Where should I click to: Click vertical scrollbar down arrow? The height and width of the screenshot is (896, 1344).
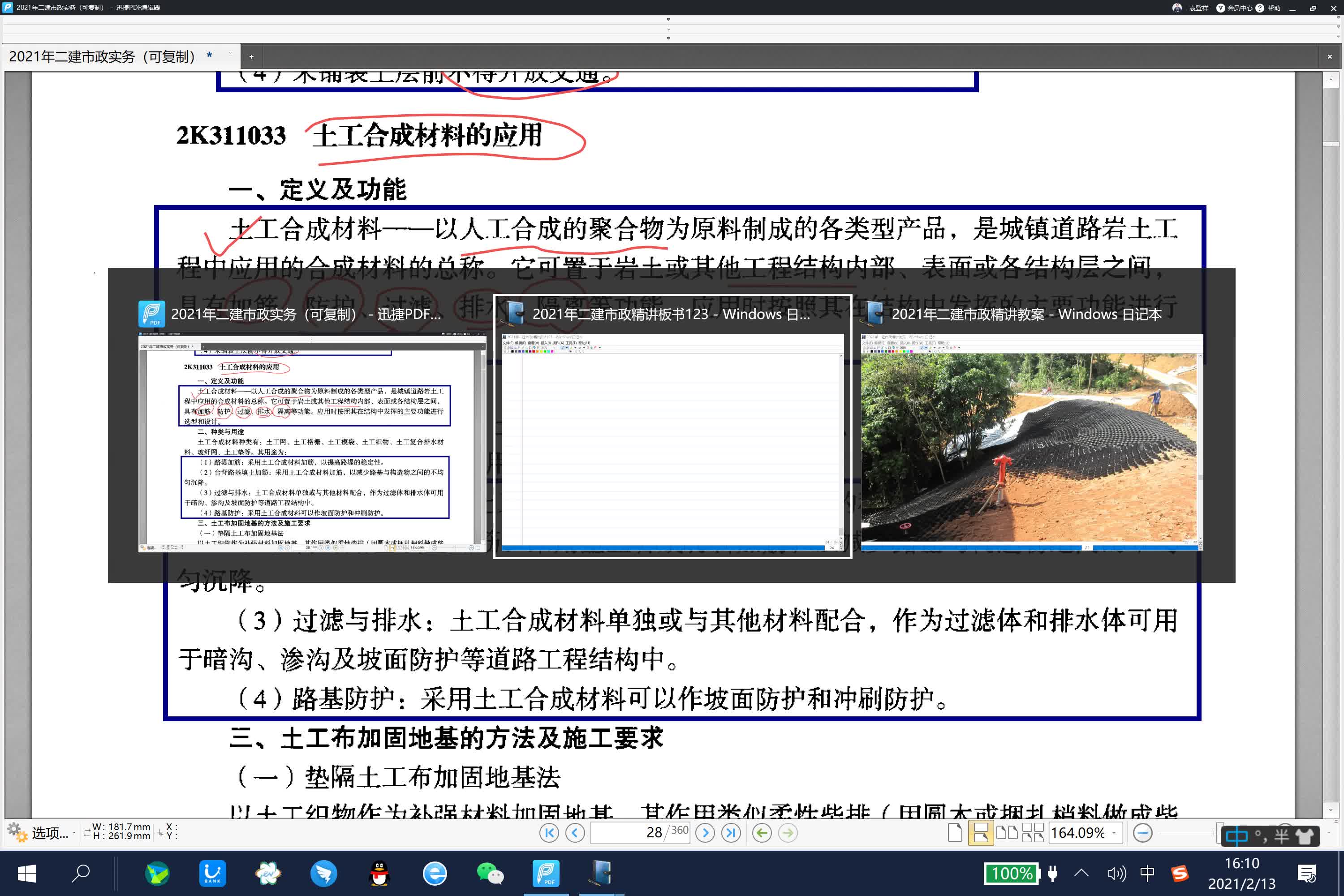point(1331,810)
